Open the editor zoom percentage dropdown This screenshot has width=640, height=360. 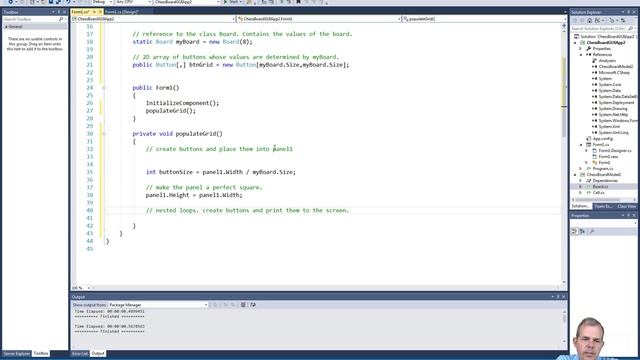point(81,288)
